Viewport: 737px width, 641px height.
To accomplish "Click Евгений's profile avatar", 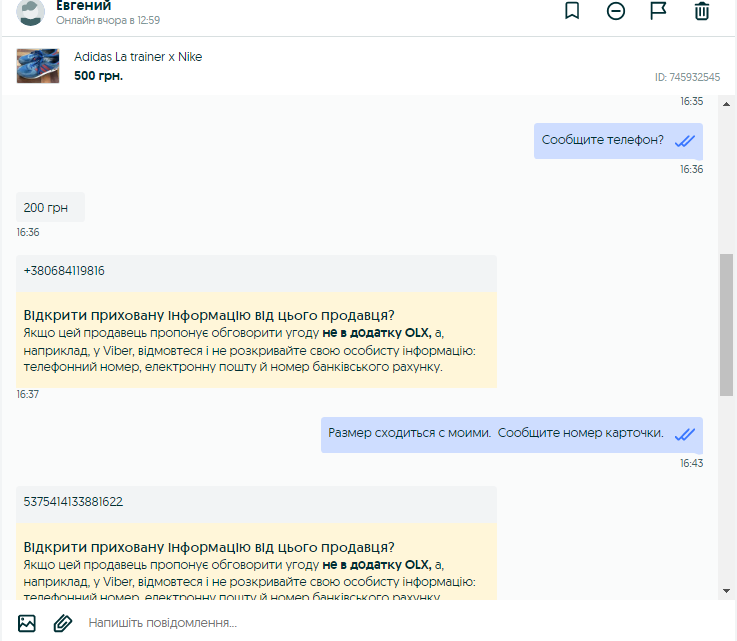I will point(32,12).
